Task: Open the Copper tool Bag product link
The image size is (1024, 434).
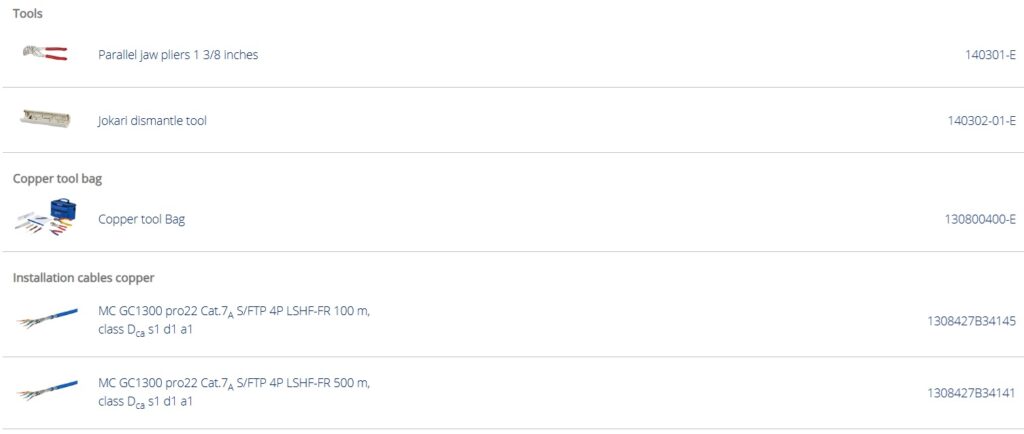Action: (x=141, y=220)
